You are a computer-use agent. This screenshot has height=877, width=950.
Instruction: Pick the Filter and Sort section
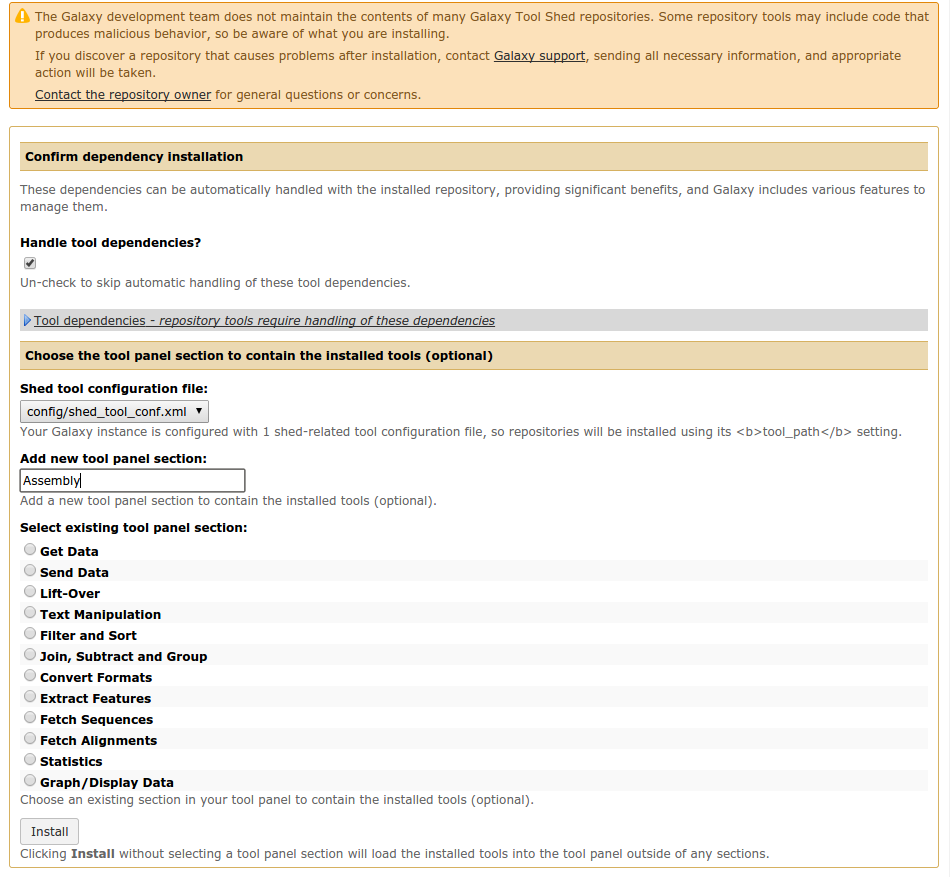(30, 634)
